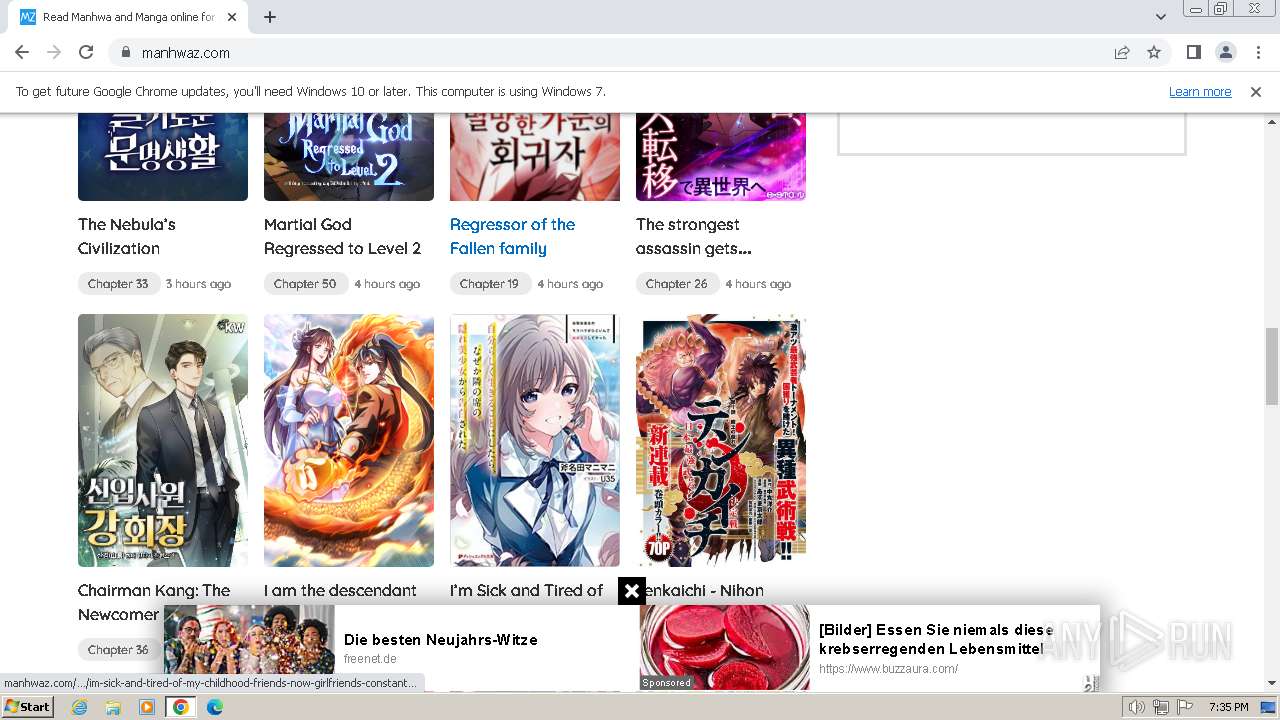Switch to Chrome in the taskbar
The height and width of the screenshot is (720, 1280).
tap(181, 707)
